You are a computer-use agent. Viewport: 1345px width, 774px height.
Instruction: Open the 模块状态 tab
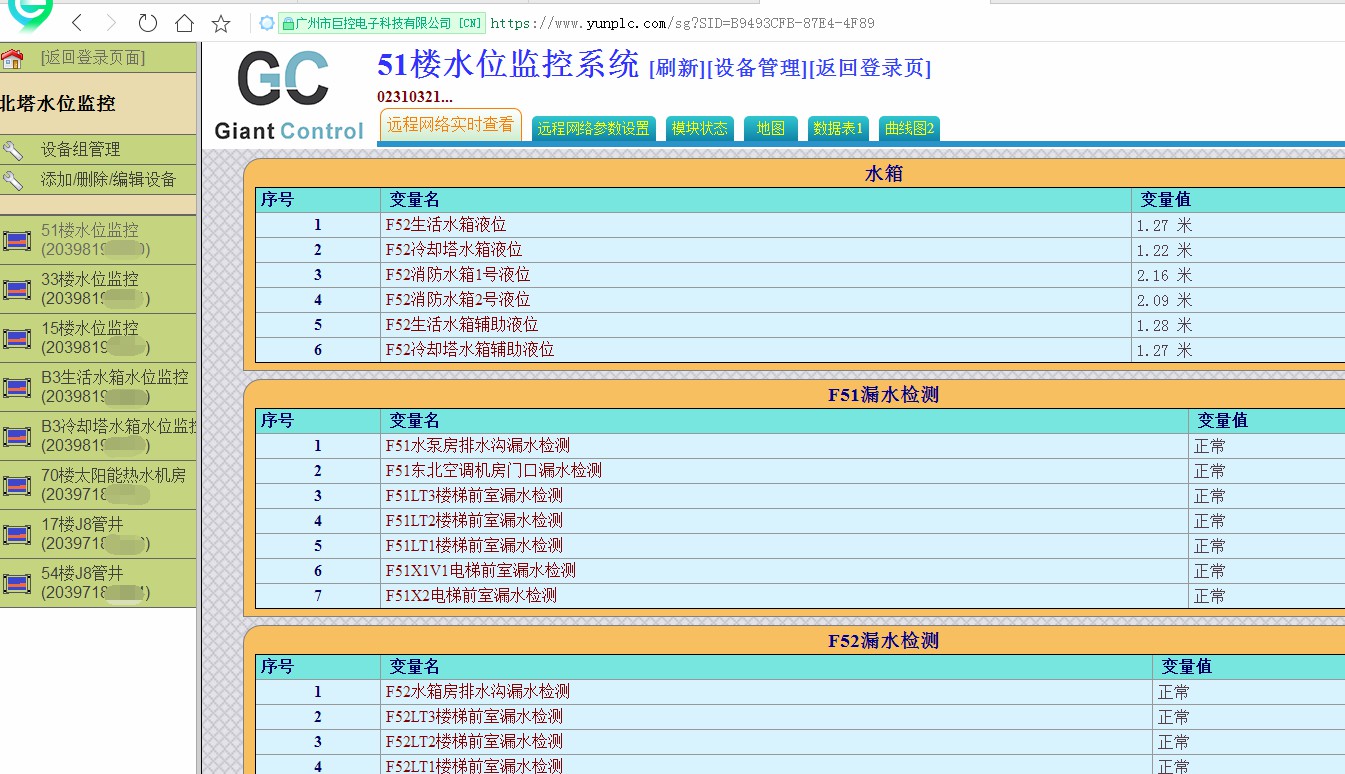point(699,128)
